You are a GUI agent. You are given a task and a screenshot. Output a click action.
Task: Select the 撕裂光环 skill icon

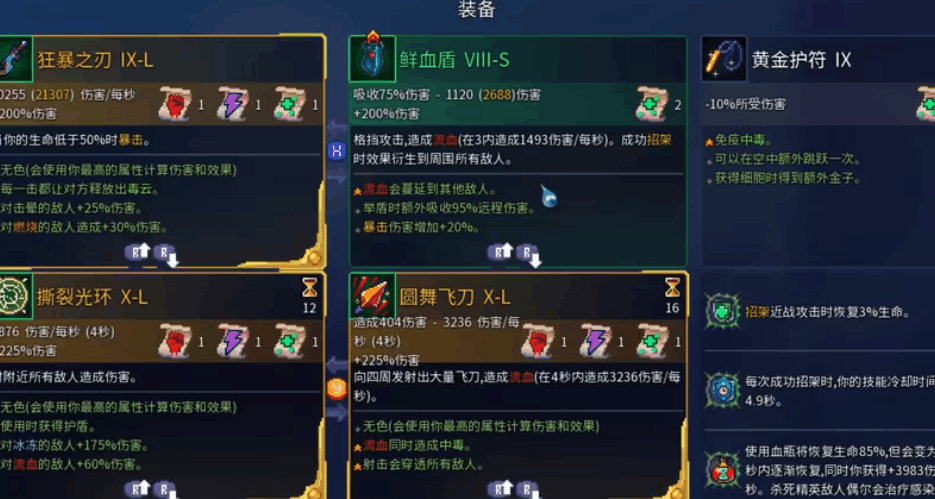coord(16,296)
